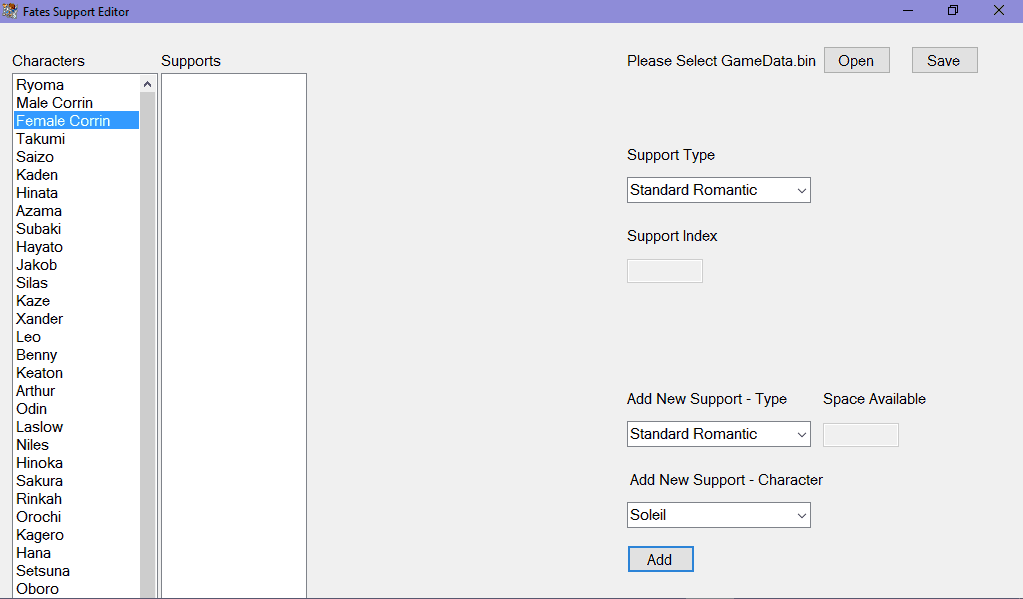The width and height of the screenshot is (1023, 599).
Task: Select Oboro in the Characters list
Action: point(76,589)
